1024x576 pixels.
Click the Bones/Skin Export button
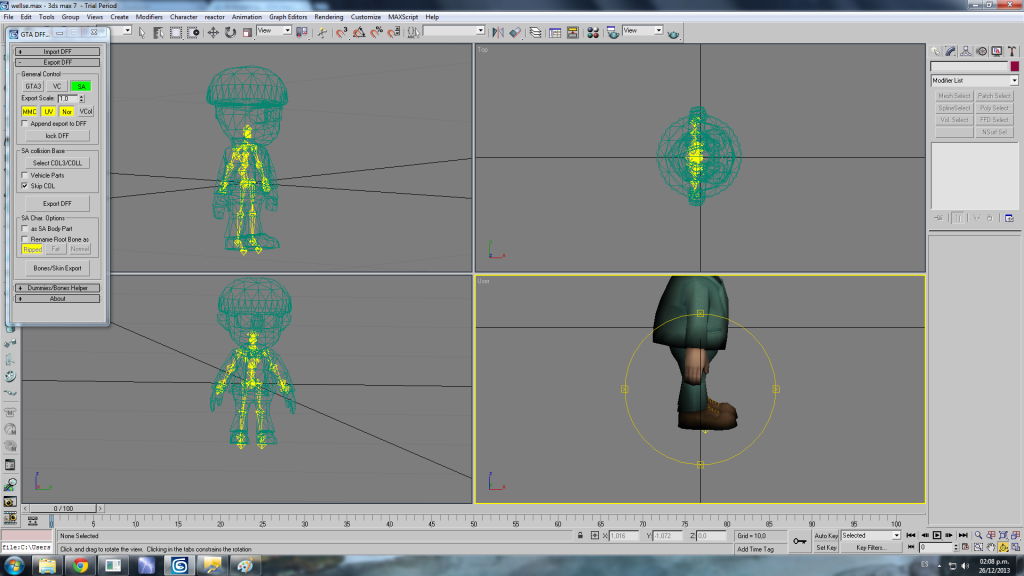pyautogui.click(x=57, y=268)
